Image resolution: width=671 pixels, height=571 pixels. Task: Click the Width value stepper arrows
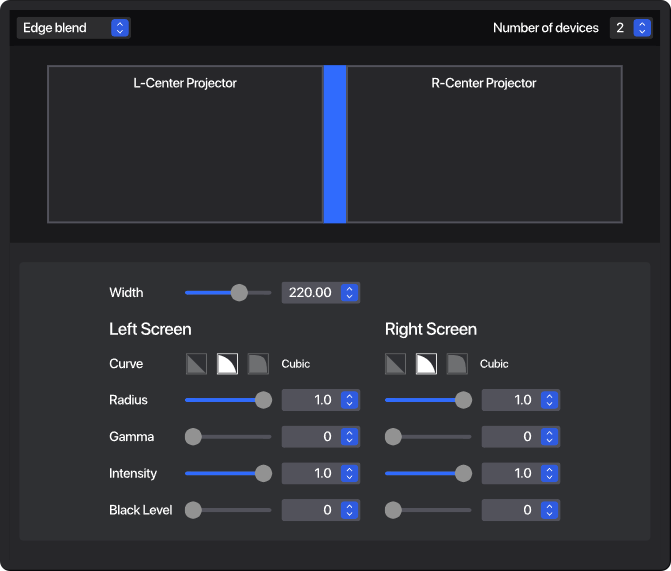[x=349, y=293]
